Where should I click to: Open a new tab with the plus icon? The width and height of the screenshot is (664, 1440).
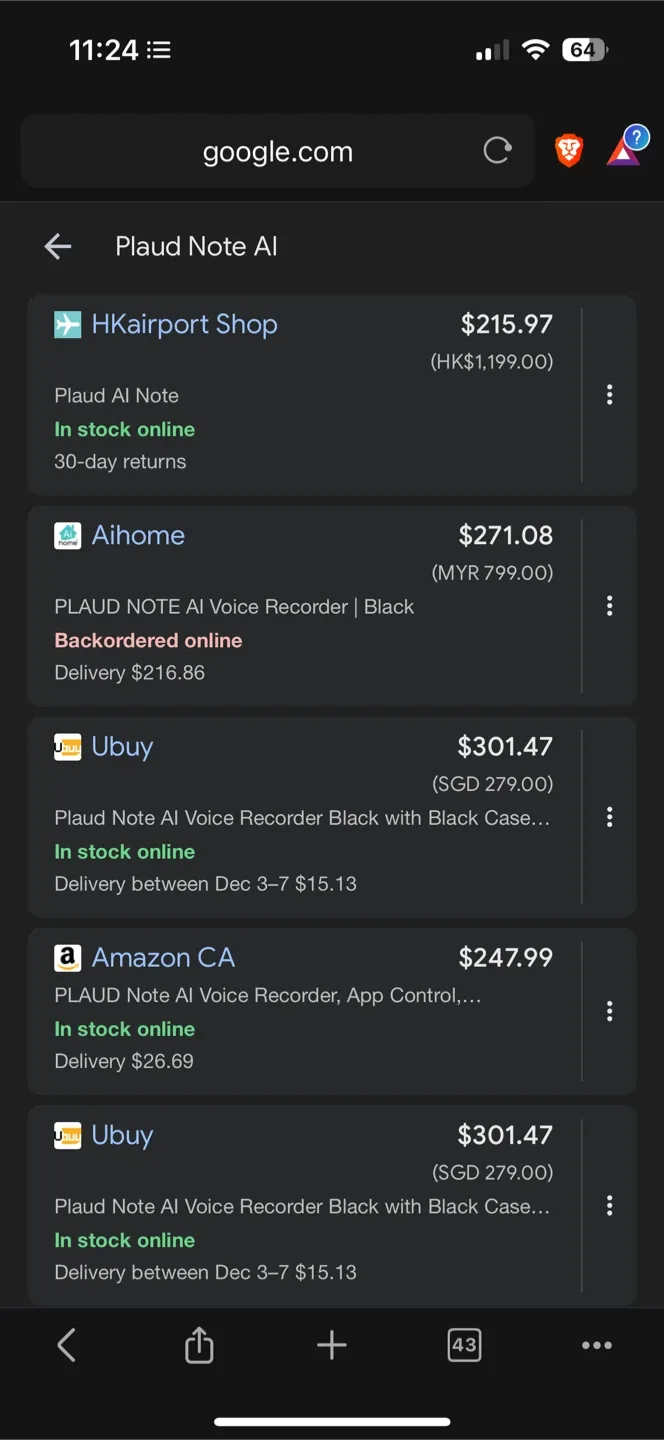[x=331, y=1345]
